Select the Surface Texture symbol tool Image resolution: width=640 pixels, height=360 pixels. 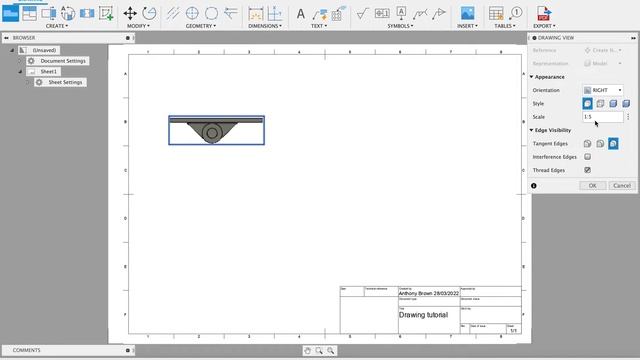362,13
